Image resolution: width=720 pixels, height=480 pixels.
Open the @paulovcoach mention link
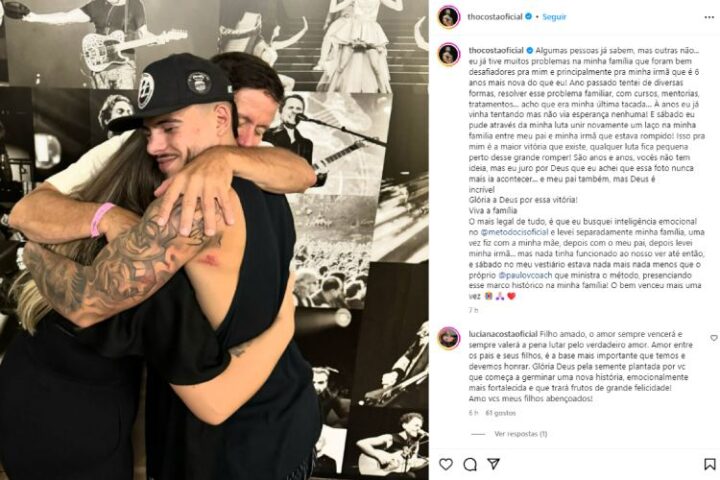coord(525,275)
